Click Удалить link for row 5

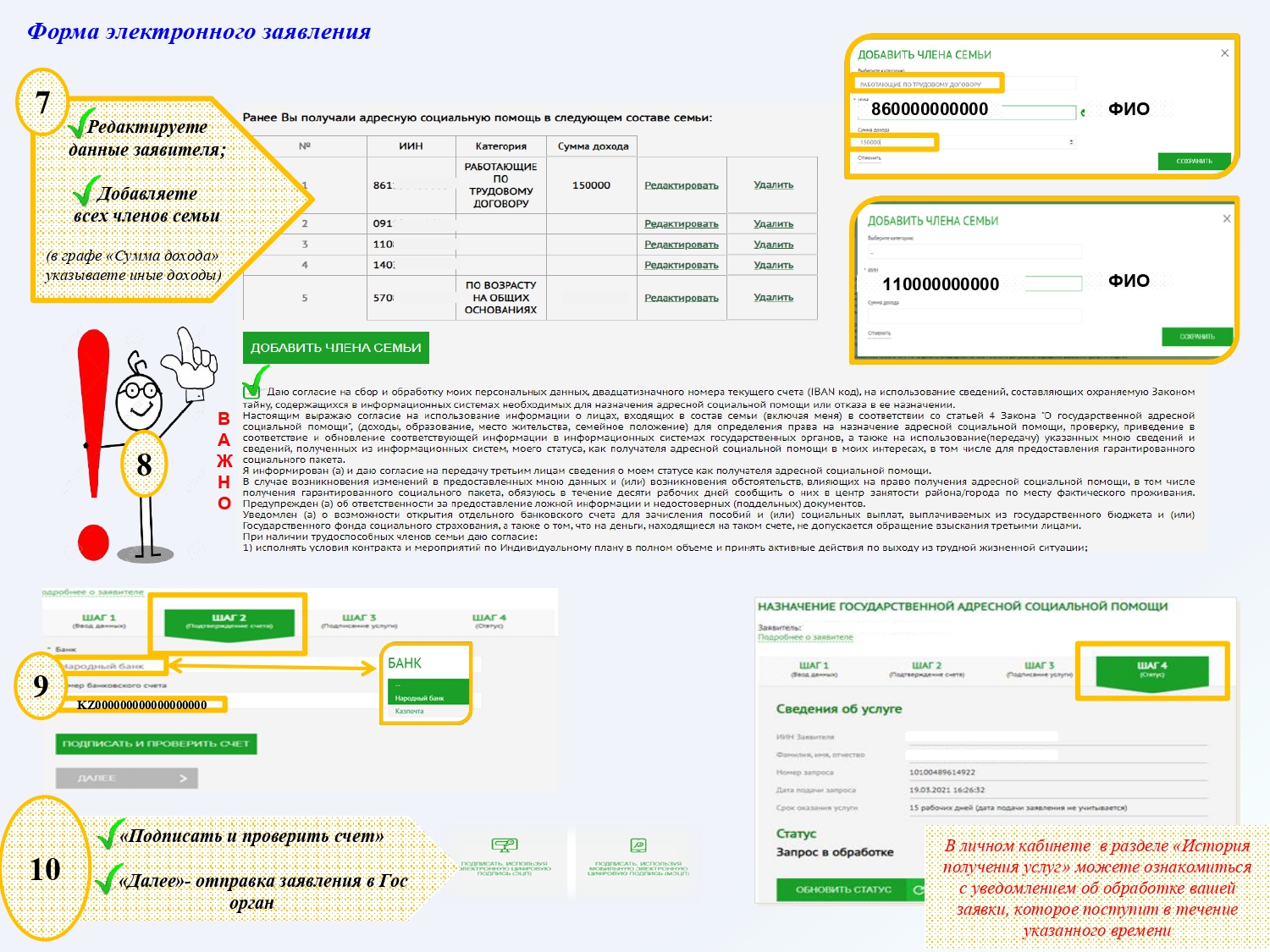click(773, 298)
